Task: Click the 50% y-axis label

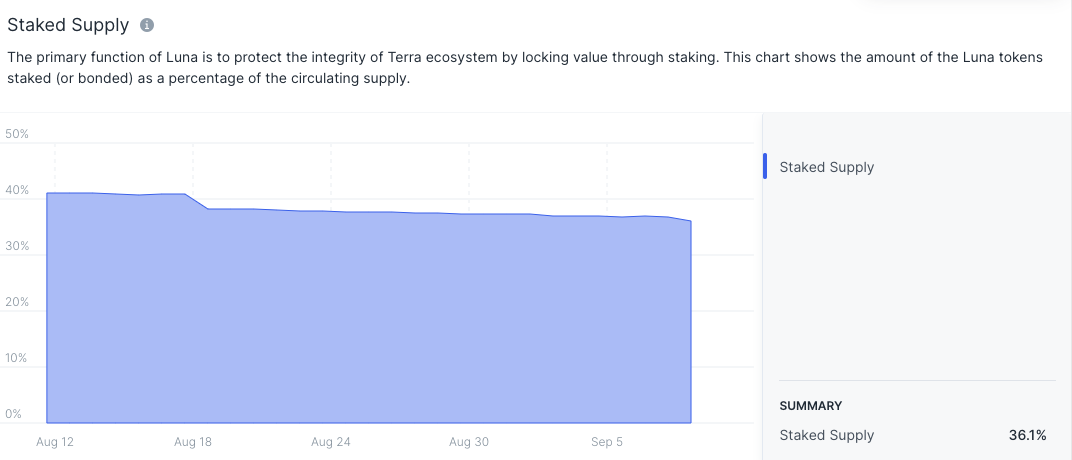Action: click(17, 134)
